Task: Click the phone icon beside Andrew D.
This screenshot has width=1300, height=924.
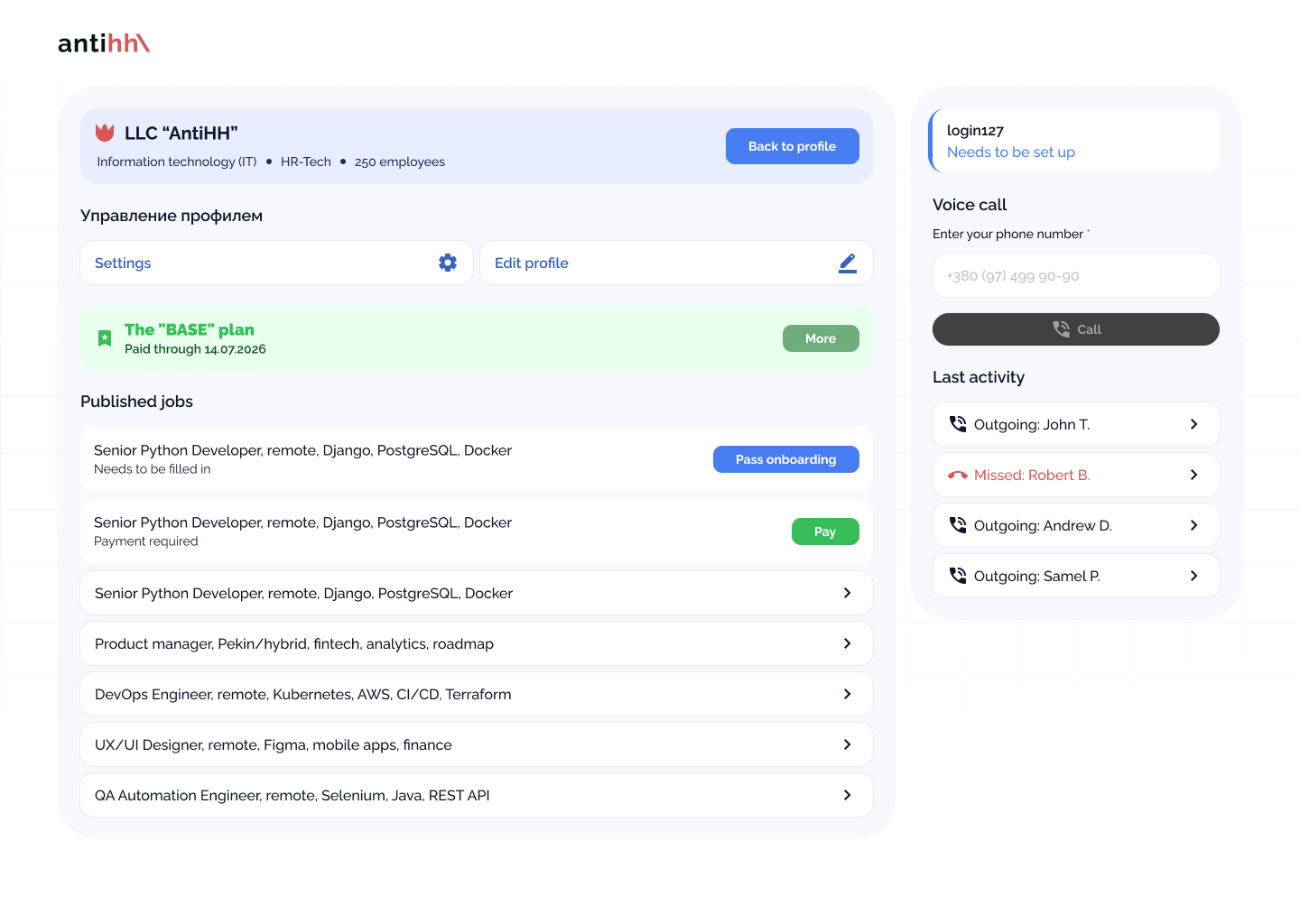Action: [x=958, y=525]
